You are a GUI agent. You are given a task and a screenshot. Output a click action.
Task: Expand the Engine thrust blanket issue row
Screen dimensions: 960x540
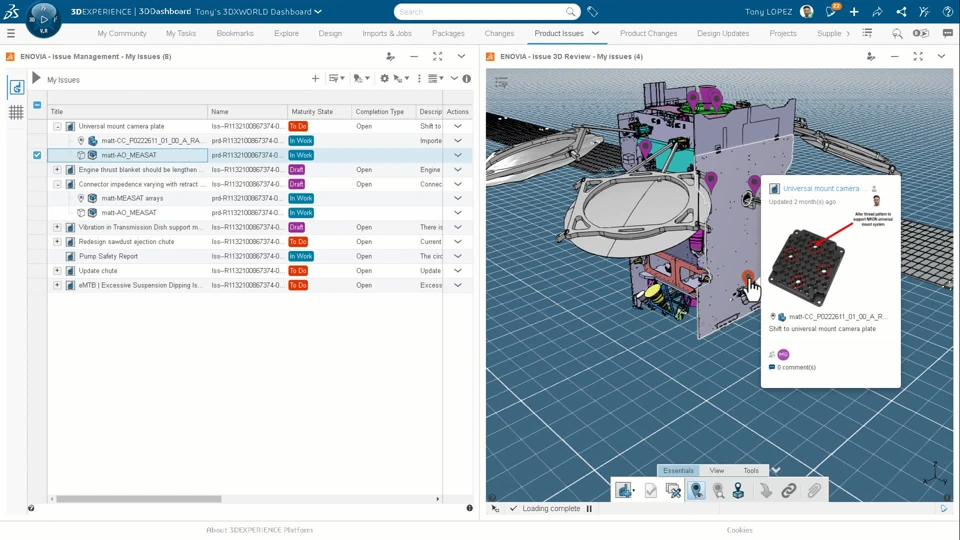click(x=57, y=170)
